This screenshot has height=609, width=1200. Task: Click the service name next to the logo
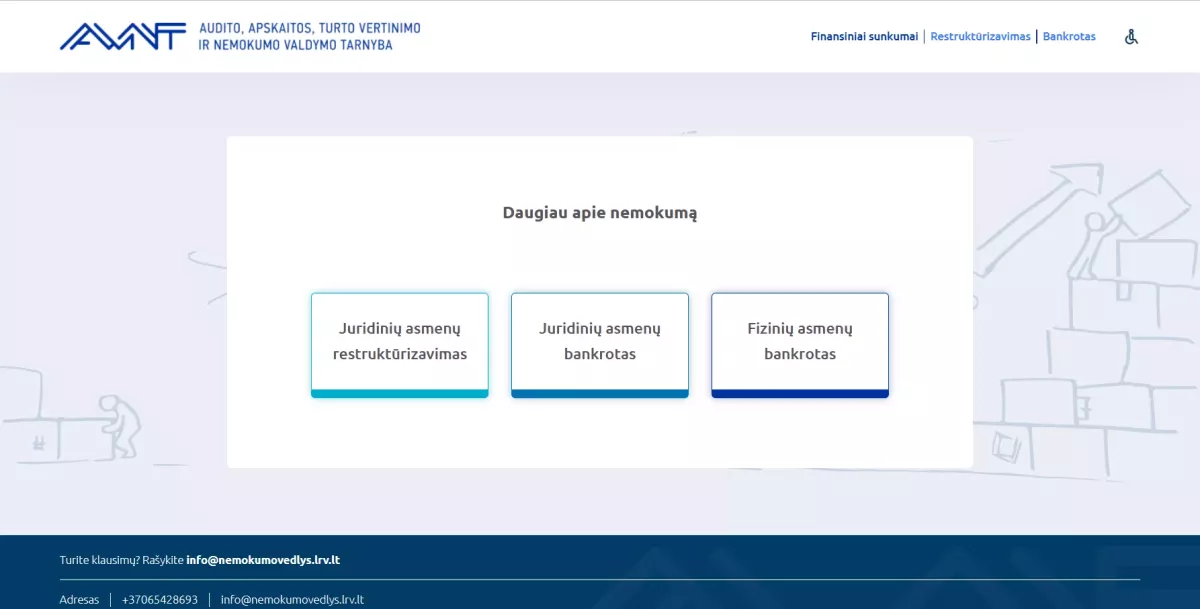pyautogui.click(x=310, y=36)
